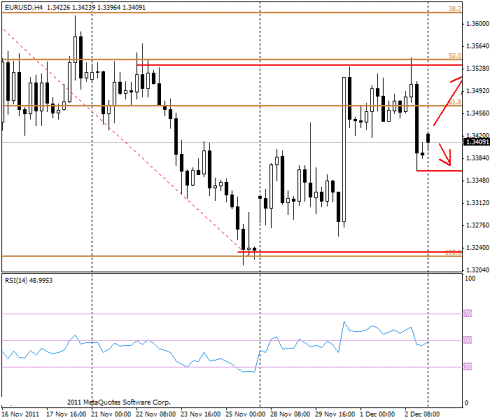The width and height of the screenshot is (490, 420).
Task: Click the RSI scale 100 label
Action: tap(470, 279)
